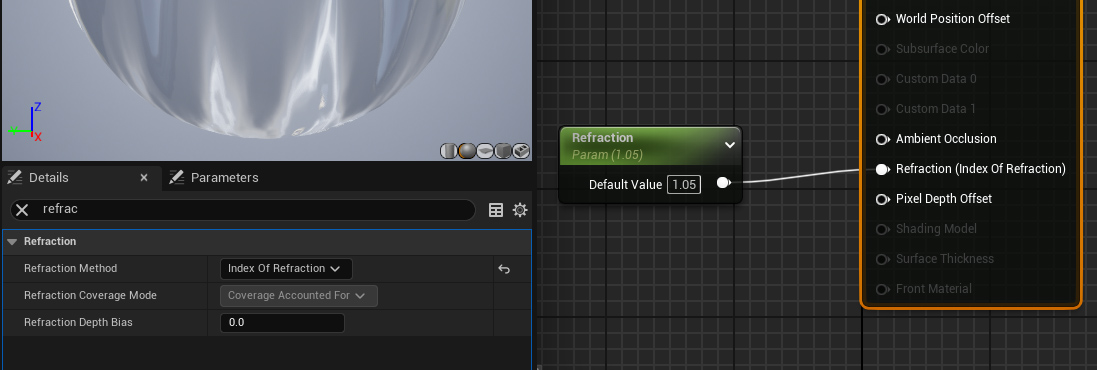
Task: Open property matrix grid view icon
Action: pyautogui.click(x=496, y=210)
